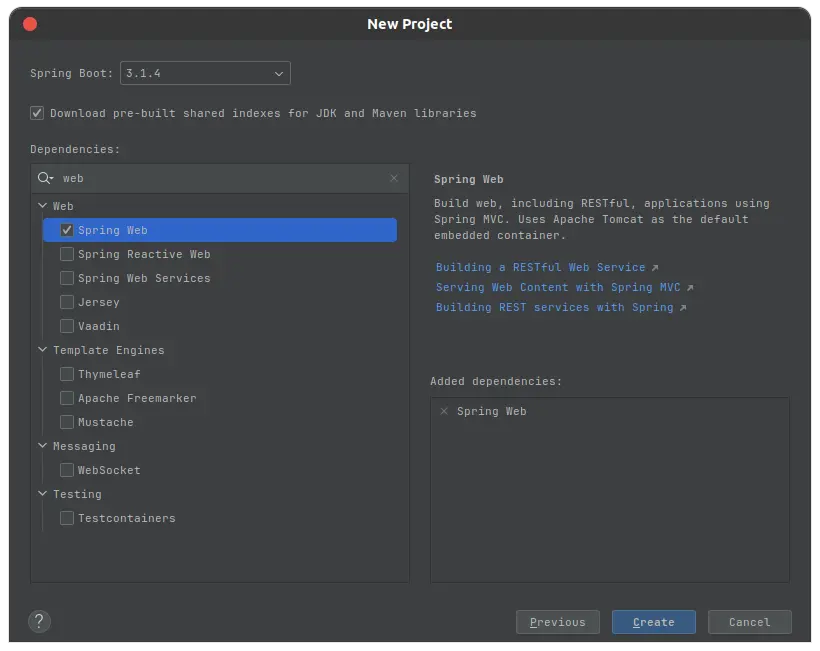The width and height of the screenshot is (820, 651).
Task: Open the Spring Boot version dropdown
Action: 205,73
